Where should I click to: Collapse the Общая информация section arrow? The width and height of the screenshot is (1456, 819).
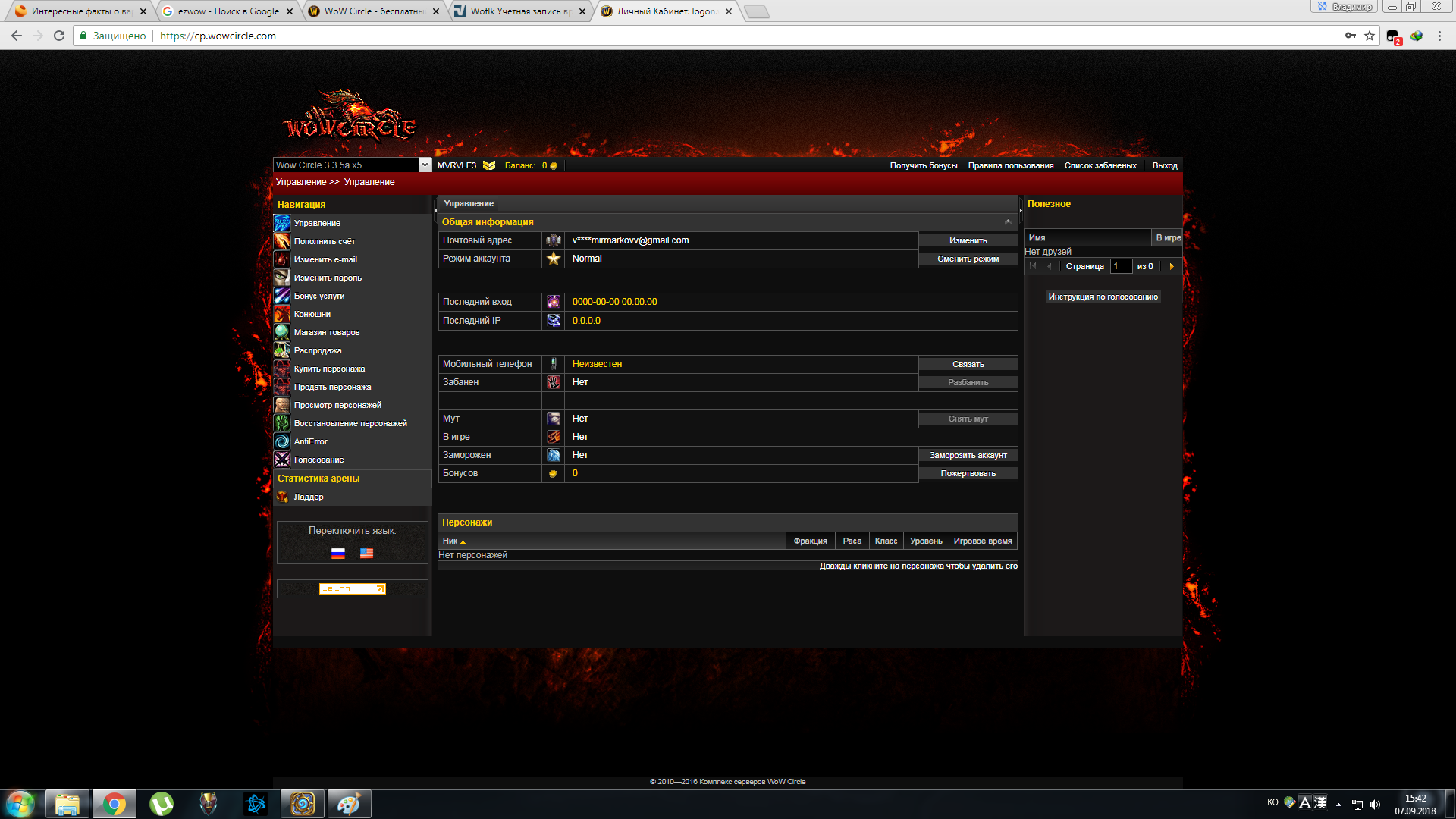[1008, 222]
